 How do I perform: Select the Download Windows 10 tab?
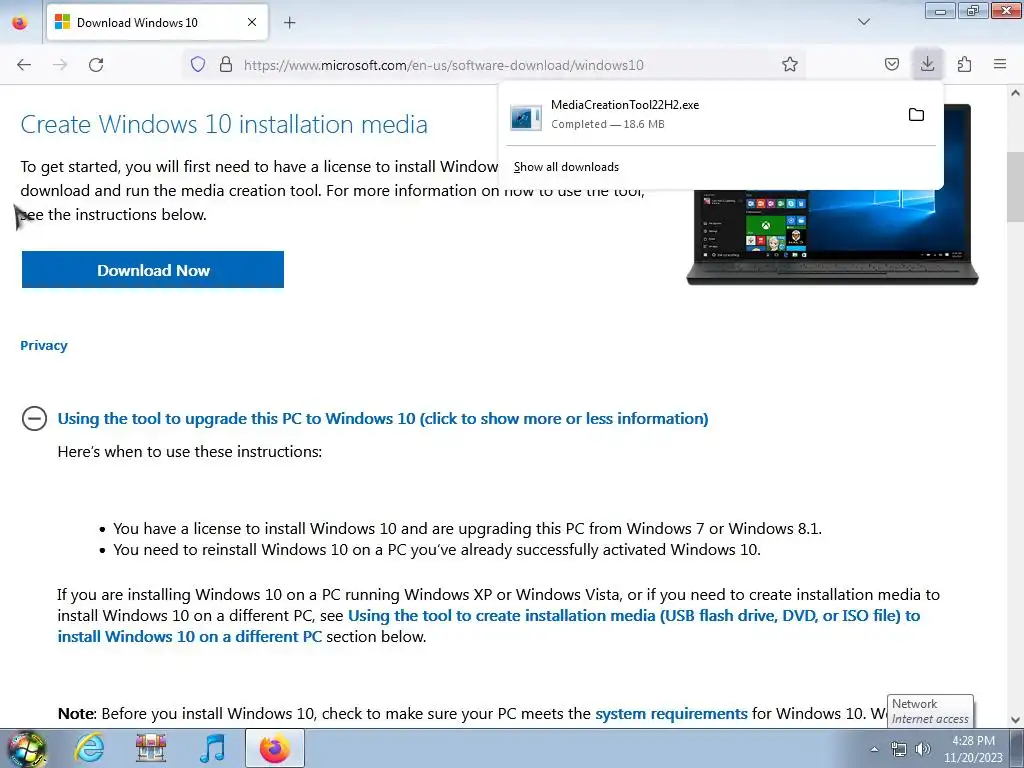tap(157, 22)
